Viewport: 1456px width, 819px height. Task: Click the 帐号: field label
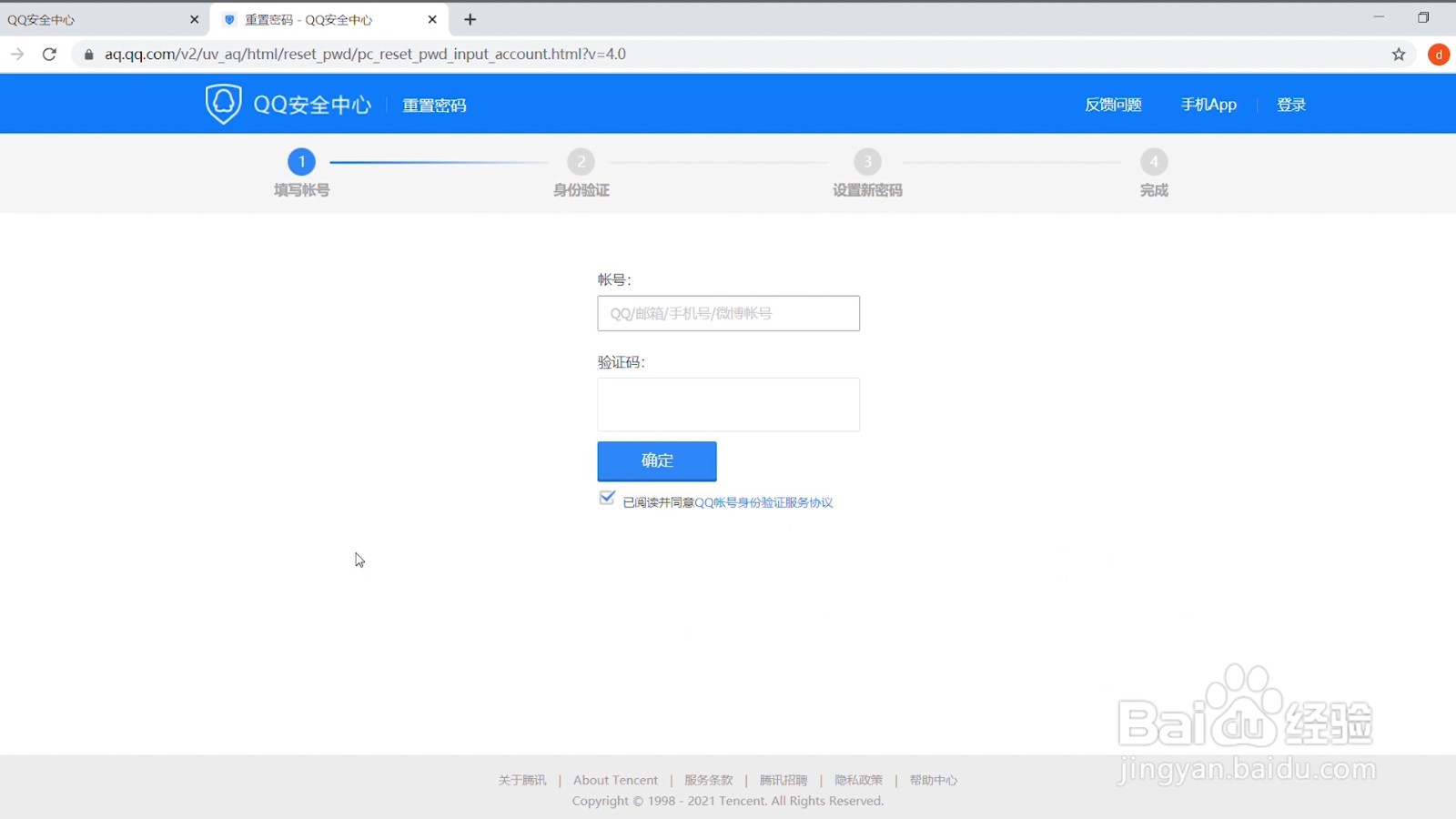tap(614, 279)
